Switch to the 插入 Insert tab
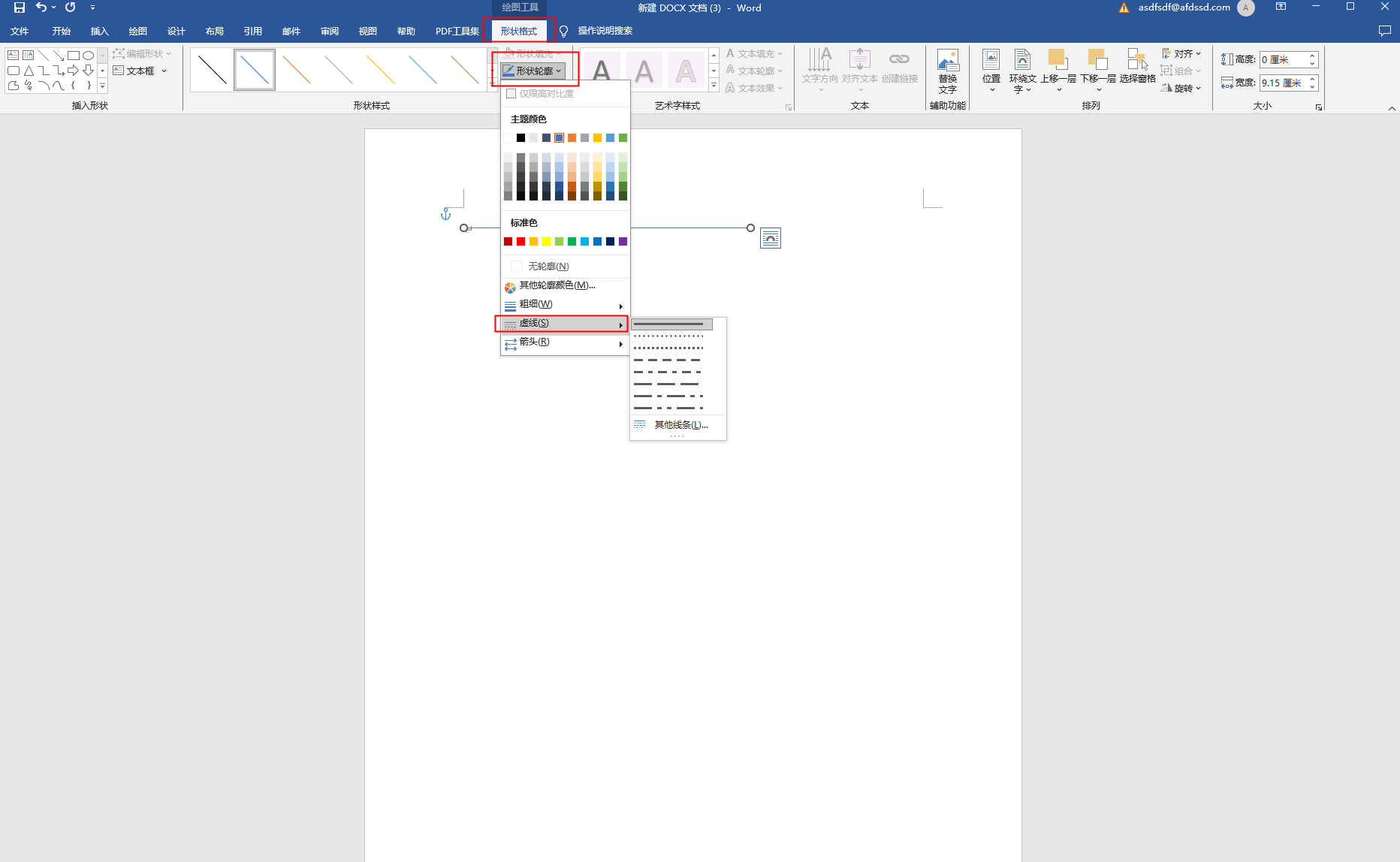The width and height of the screenshot is (1400, 862). 100,31
